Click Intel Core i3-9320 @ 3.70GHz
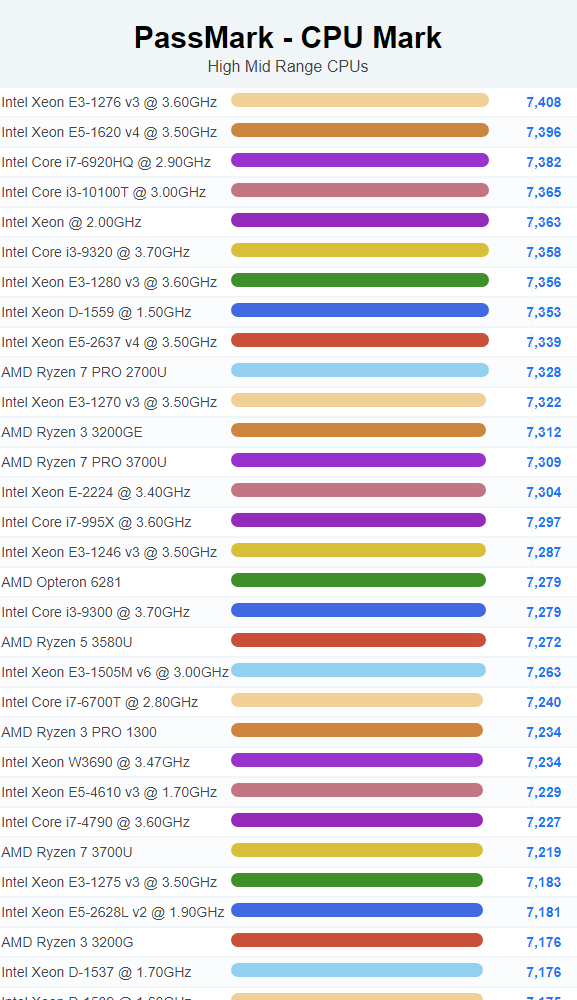 pyautogui.click(x=96, y=252)
